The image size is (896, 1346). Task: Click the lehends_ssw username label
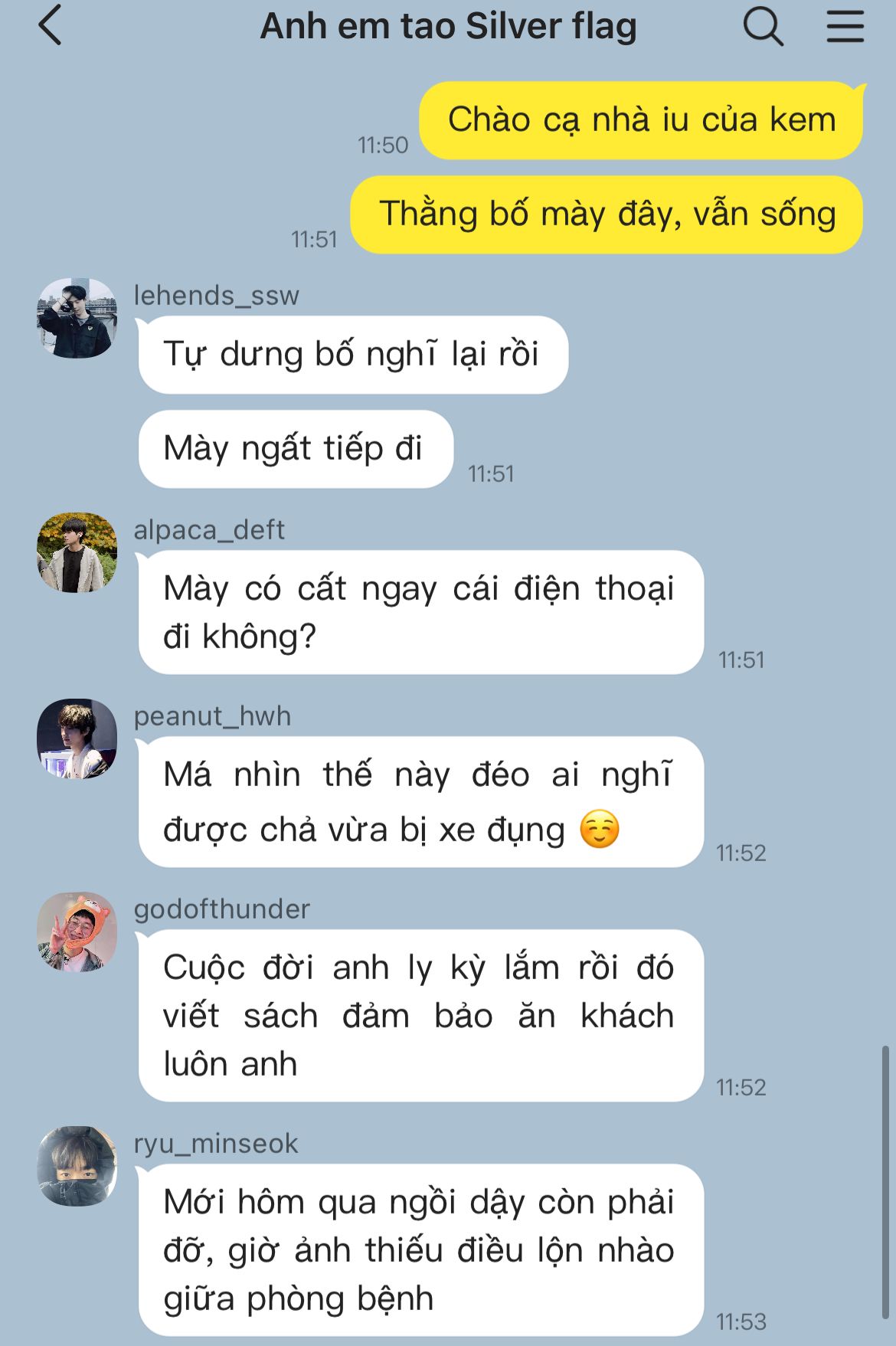216,295
